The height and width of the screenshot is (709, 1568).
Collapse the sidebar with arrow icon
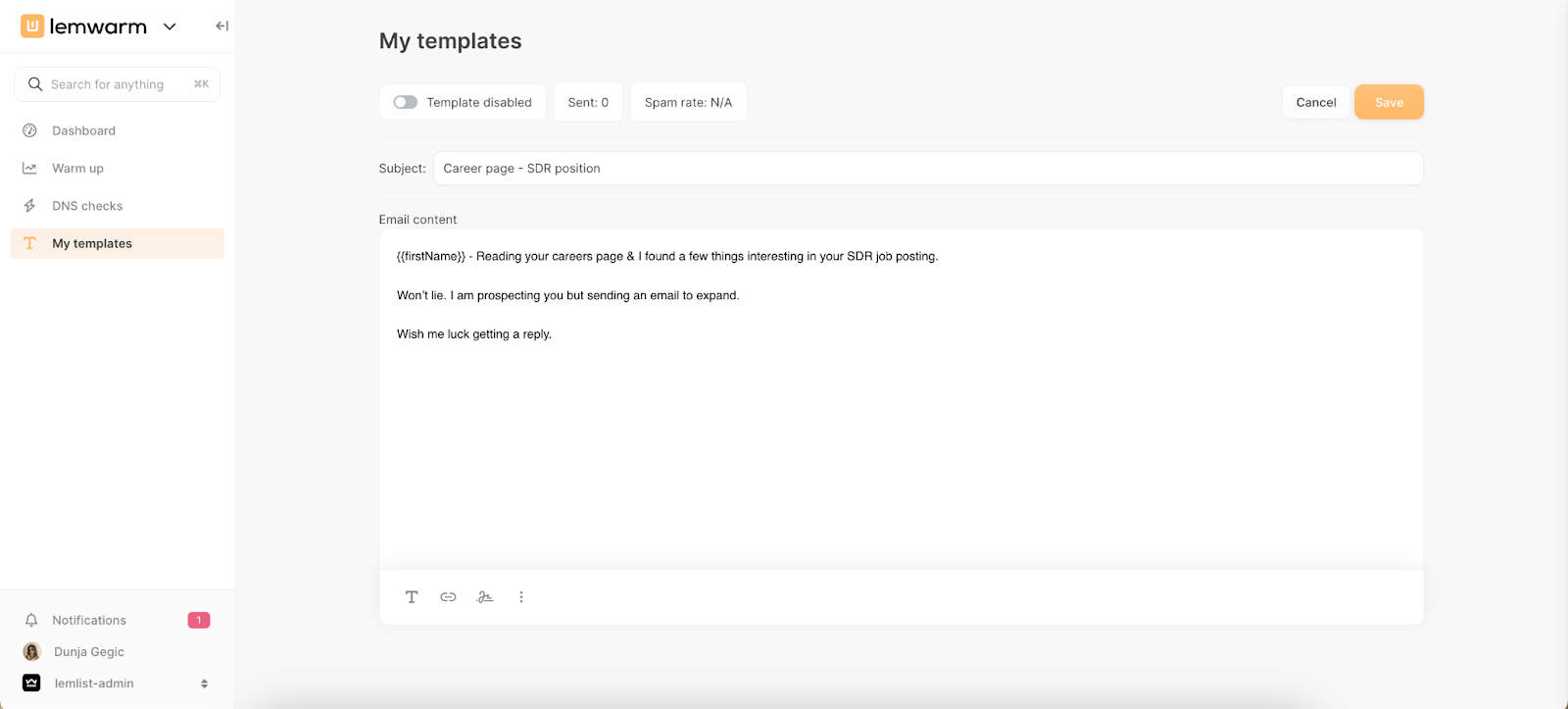(221, 26)
